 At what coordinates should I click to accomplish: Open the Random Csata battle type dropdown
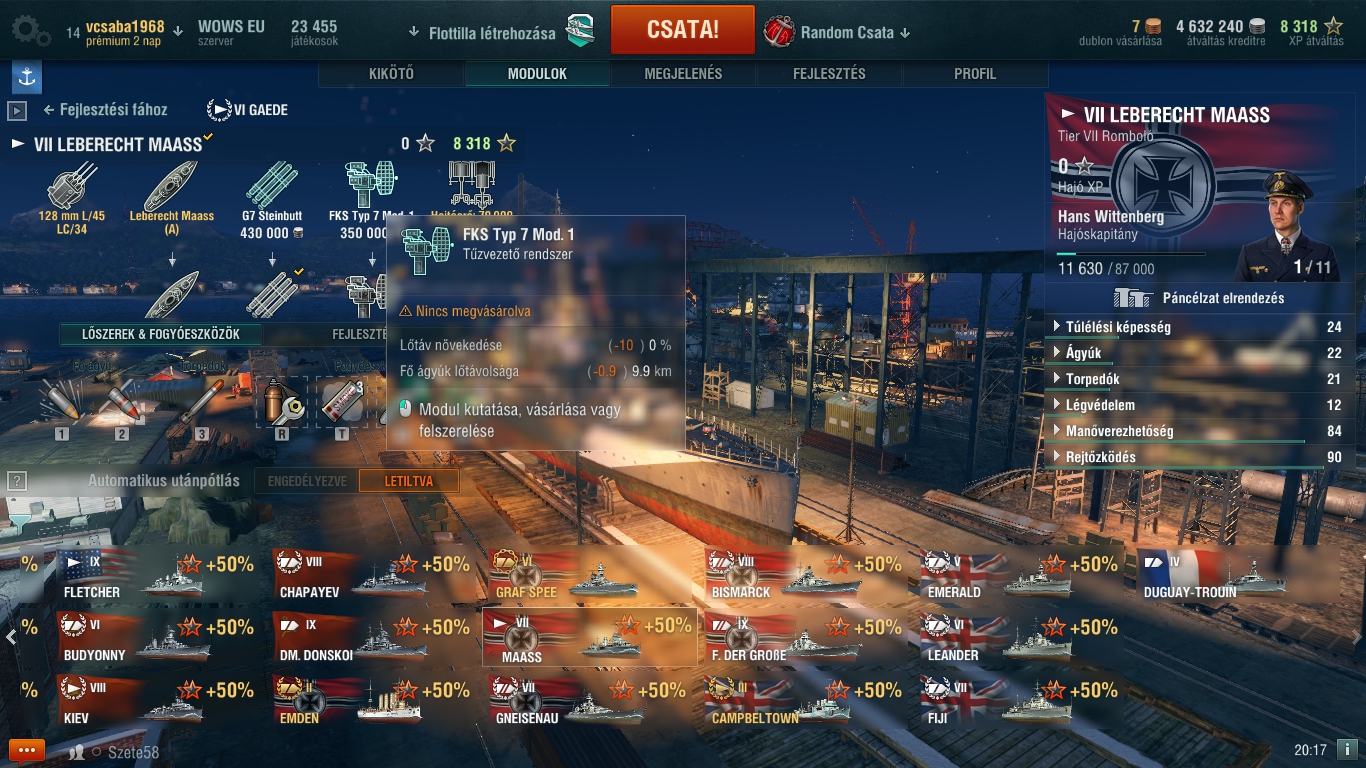[838, 32]
